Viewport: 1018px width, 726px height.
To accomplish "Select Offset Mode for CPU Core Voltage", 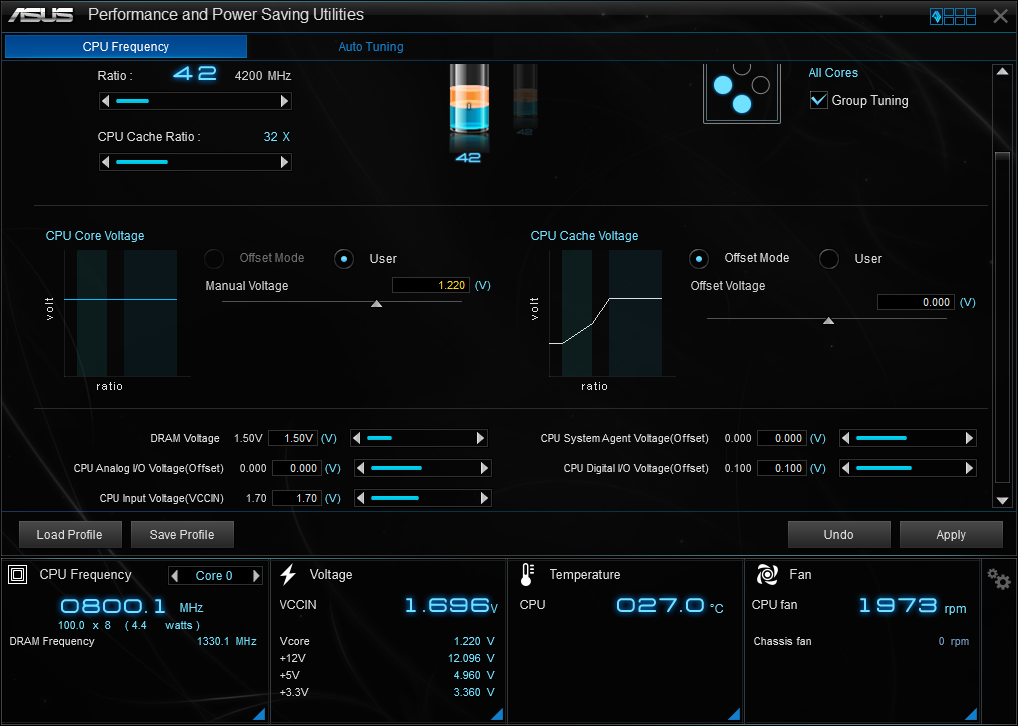I will [214, 258].
